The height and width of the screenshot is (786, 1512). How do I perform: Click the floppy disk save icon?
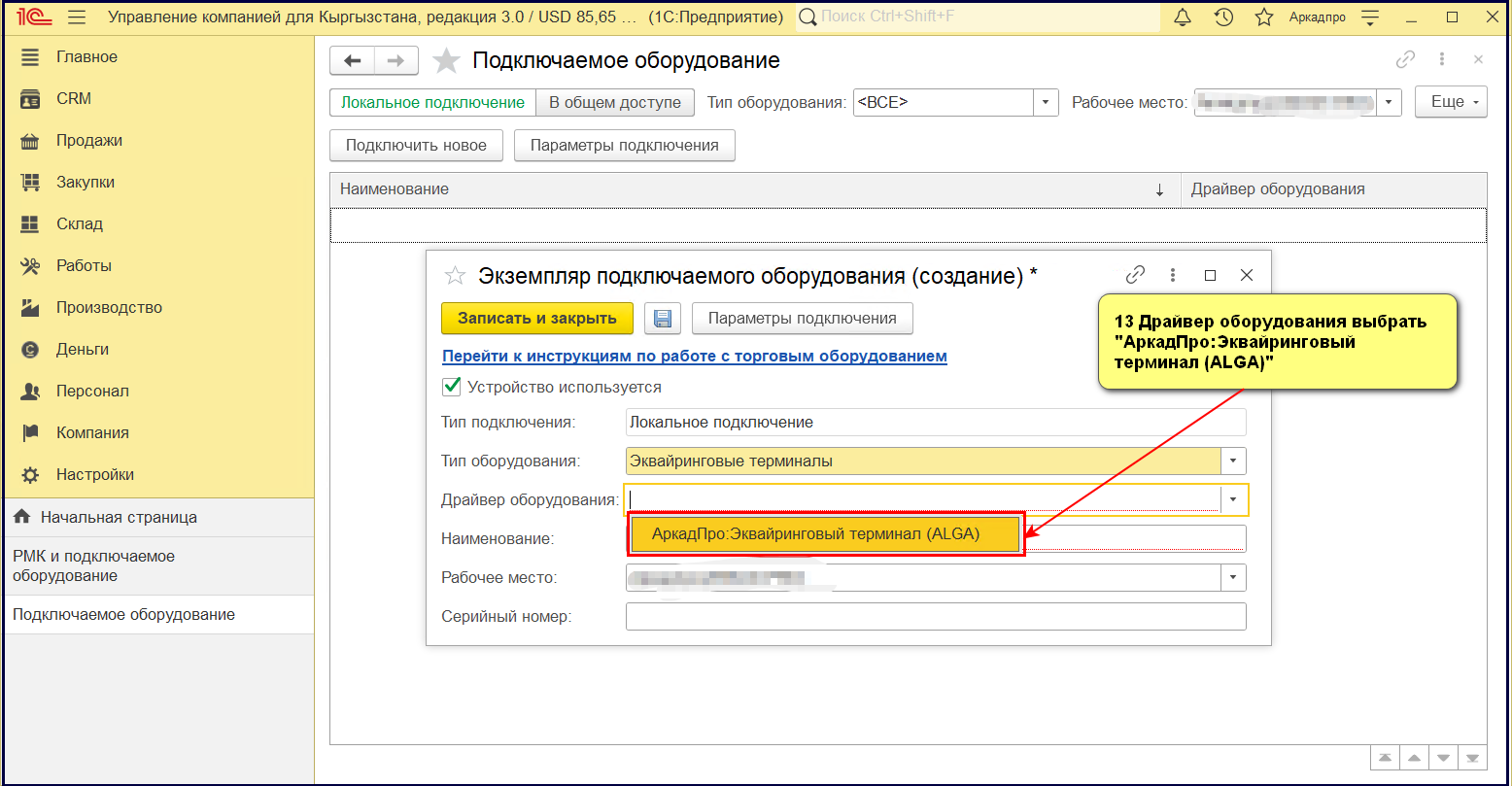click(x=663, y=319)
